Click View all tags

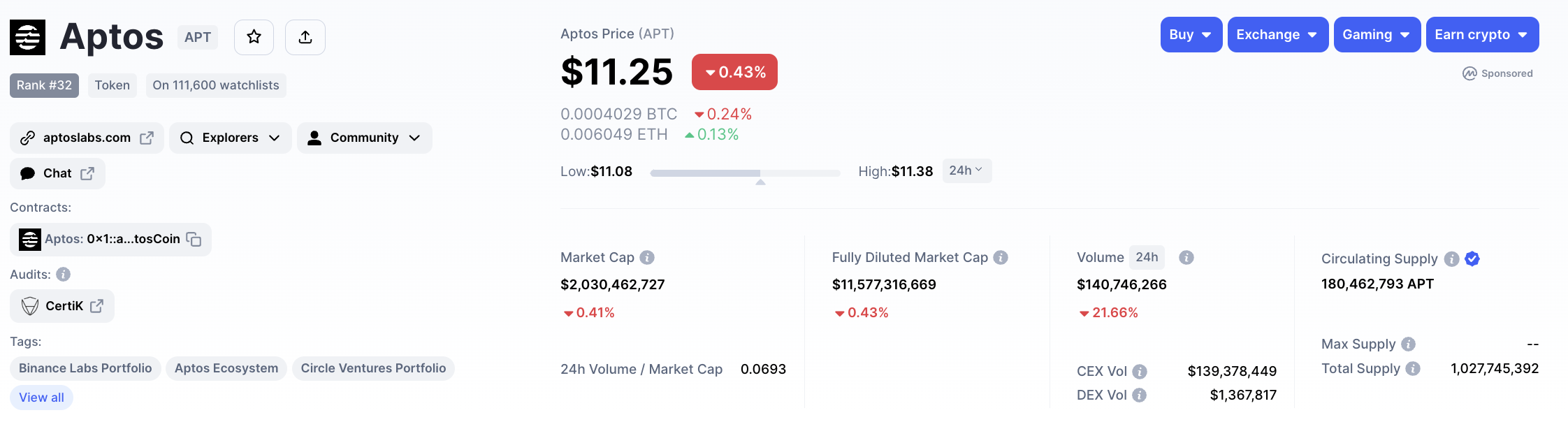pyautogui.click(x=41, y=398)
